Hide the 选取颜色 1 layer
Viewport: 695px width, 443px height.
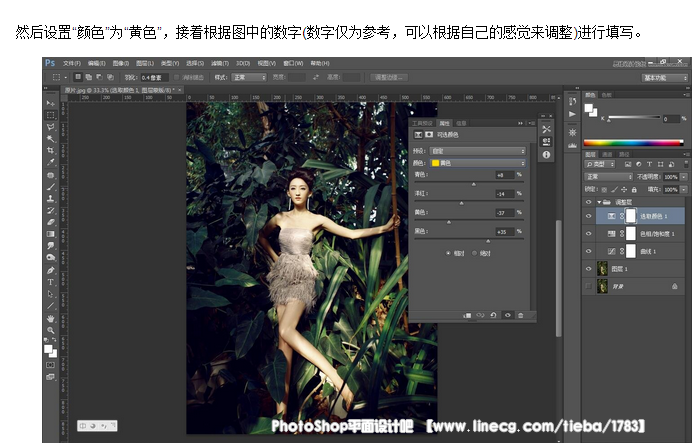click(x=589, y=216)
